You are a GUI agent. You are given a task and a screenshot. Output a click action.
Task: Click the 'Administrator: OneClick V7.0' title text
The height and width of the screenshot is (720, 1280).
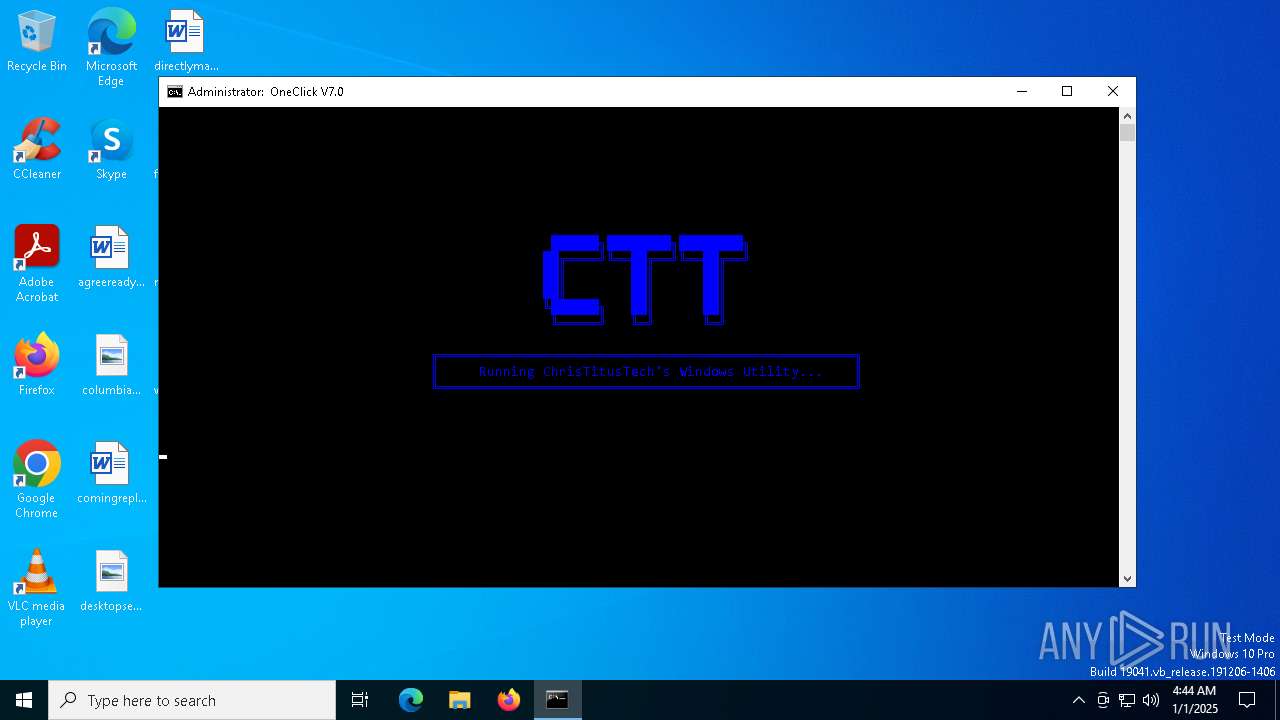(265, 92)
